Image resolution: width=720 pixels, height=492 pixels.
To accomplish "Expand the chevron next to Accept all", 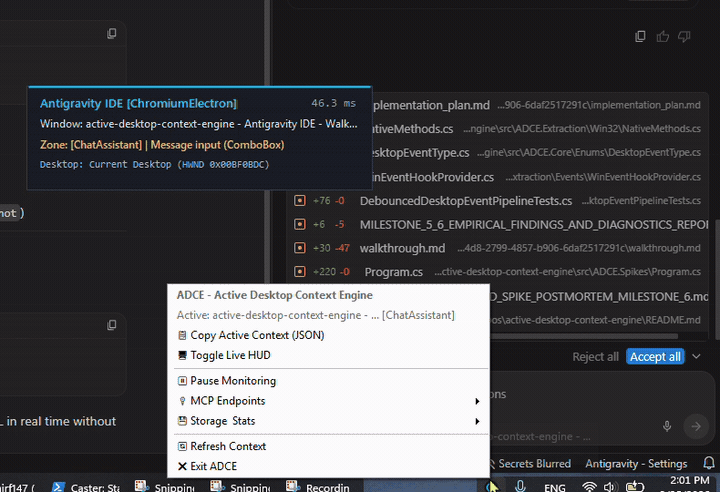I will coord(696,356).
